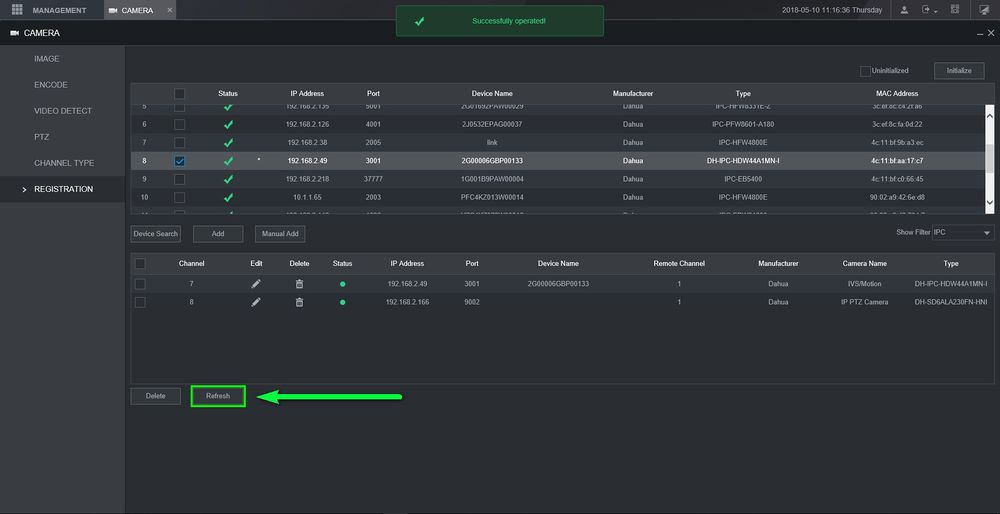Uncheck the row 8 device checkbox
Viewport: 1000px width, 514px height.
[x=179, y=160]
